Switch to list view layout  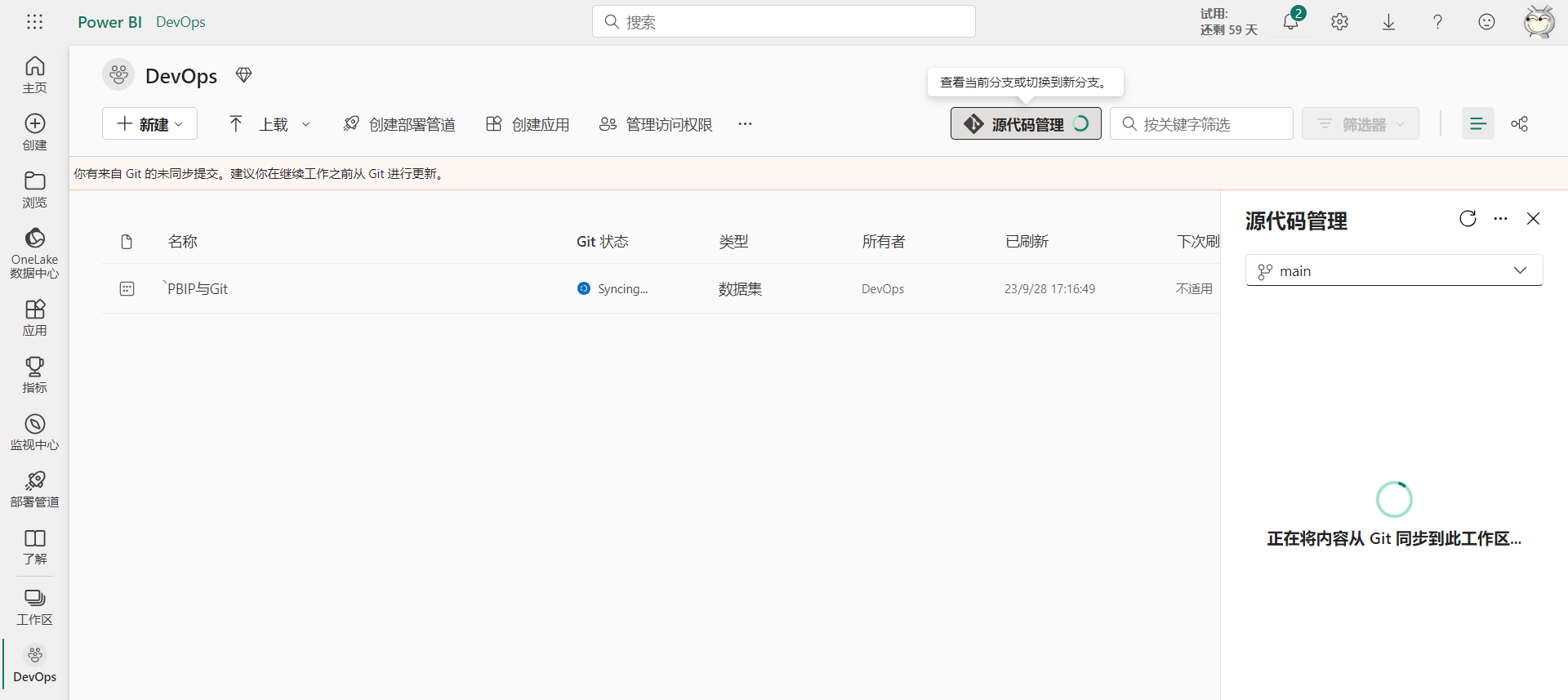pyautogui.click(x=1477, y=124)
